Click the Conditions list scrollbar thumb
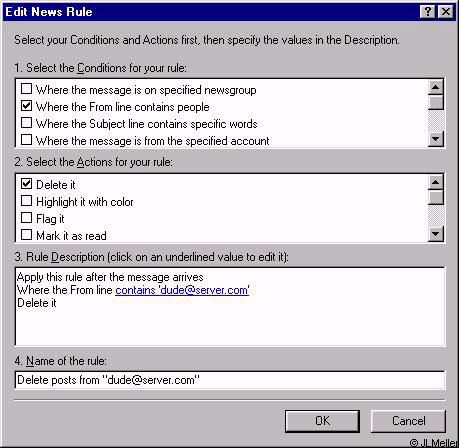This screenshot has width=459, height=448. click(436, 102)
